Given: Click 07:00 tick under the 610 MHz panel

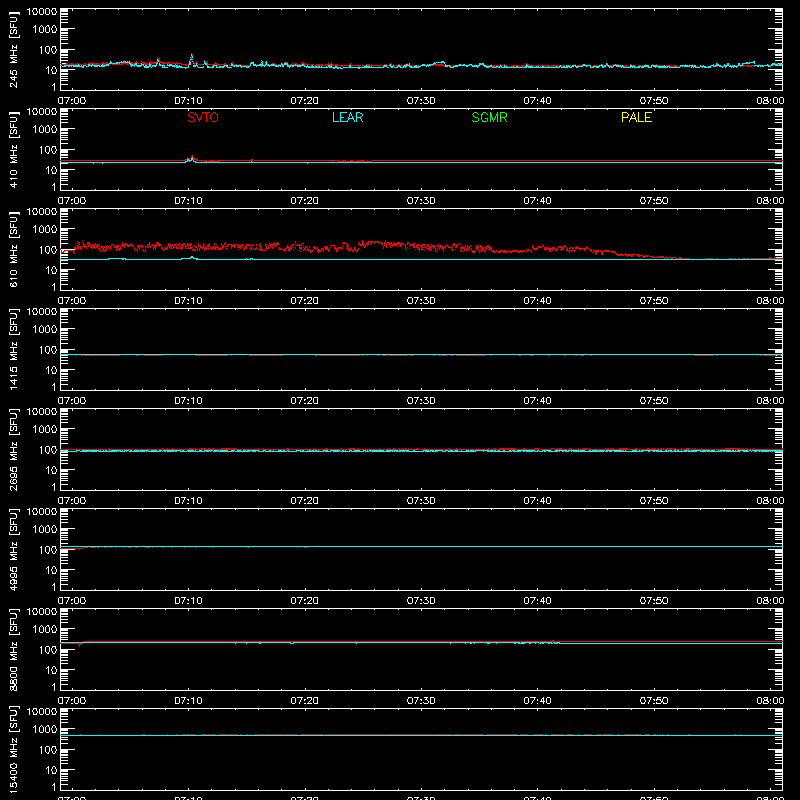Looking at the screenshot, I should click(72, 301).
